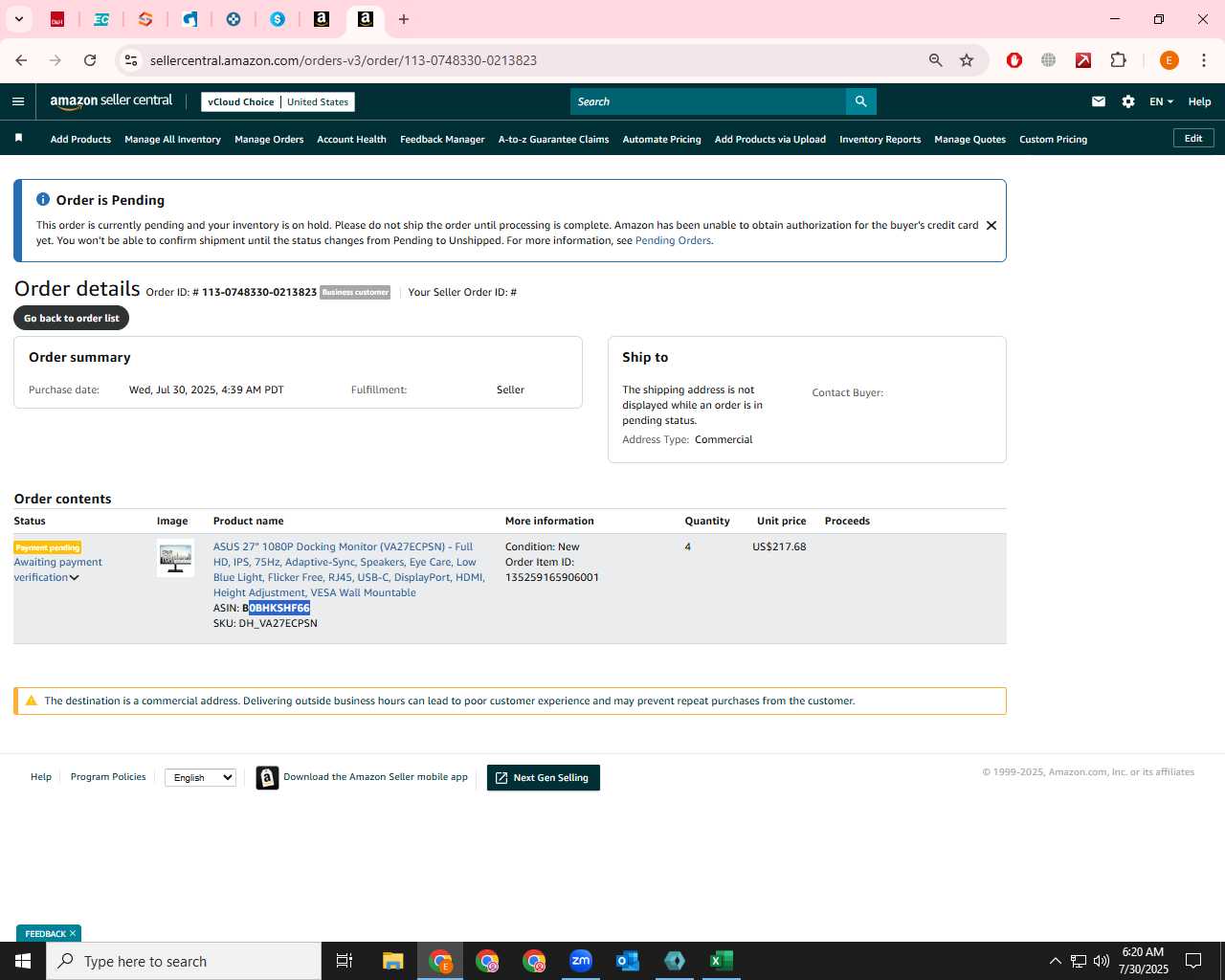Open the ASUS 27" Docking Monitor product link
The image size is (1225, 980).
(x=348, y=569)
